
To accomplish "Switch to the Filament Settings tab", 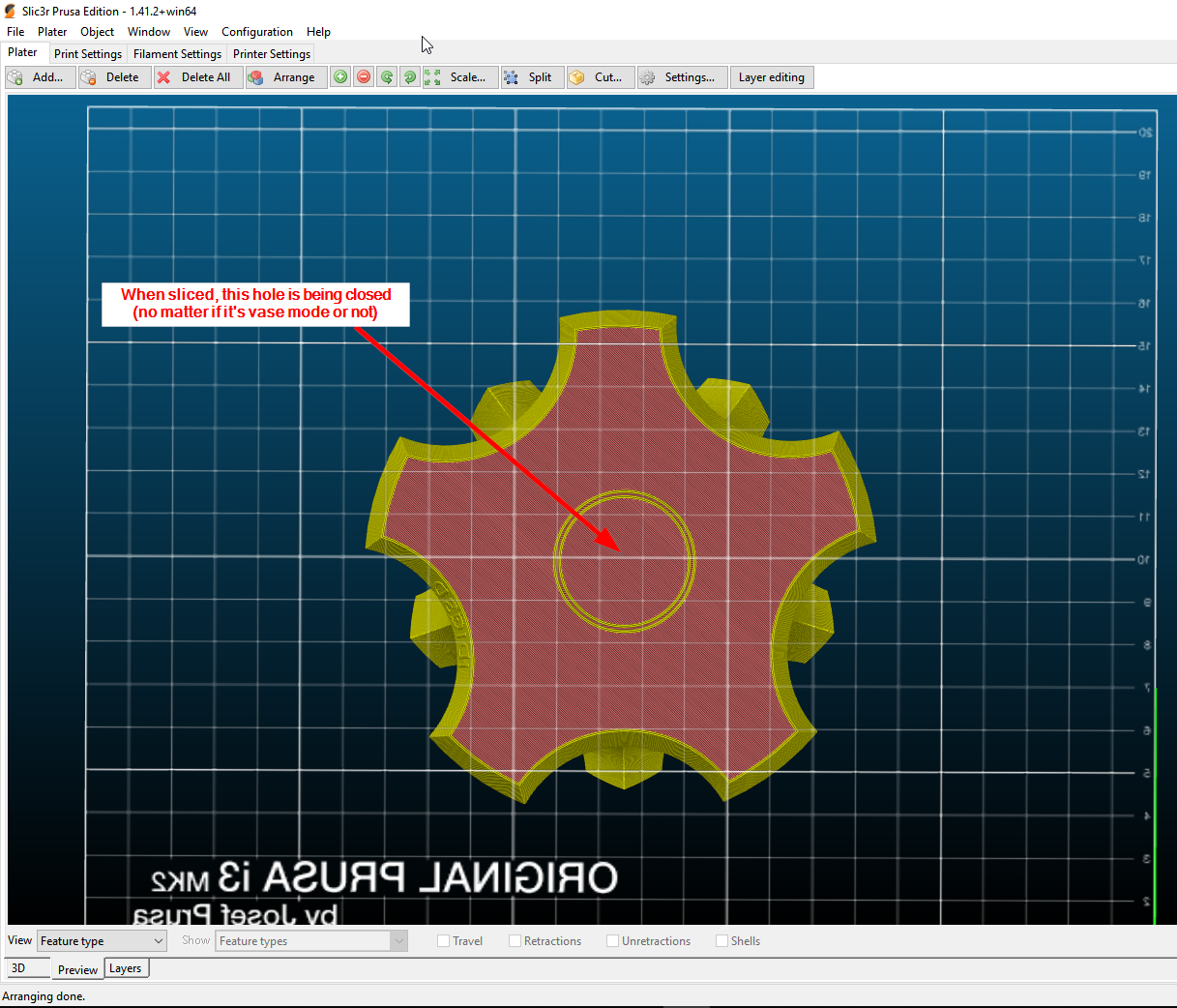I will (x=177, y=54).
